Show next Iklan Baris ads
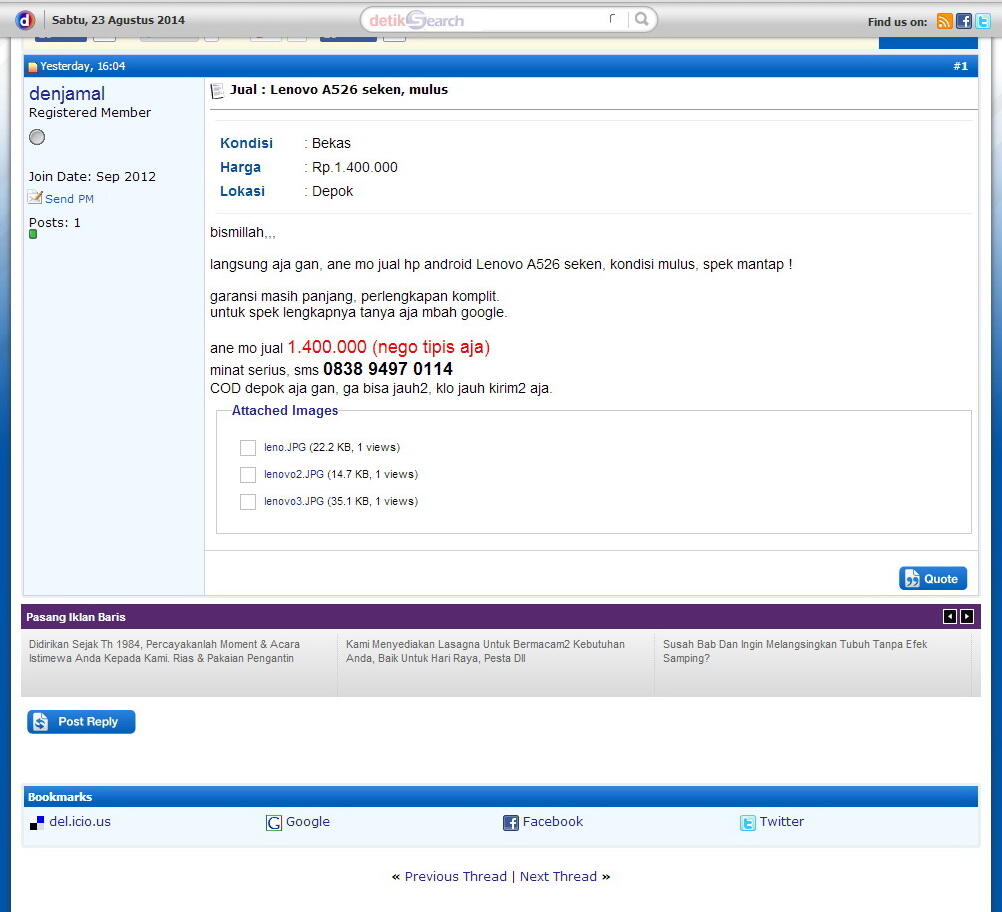1002x912 pixels. point(967,616)
